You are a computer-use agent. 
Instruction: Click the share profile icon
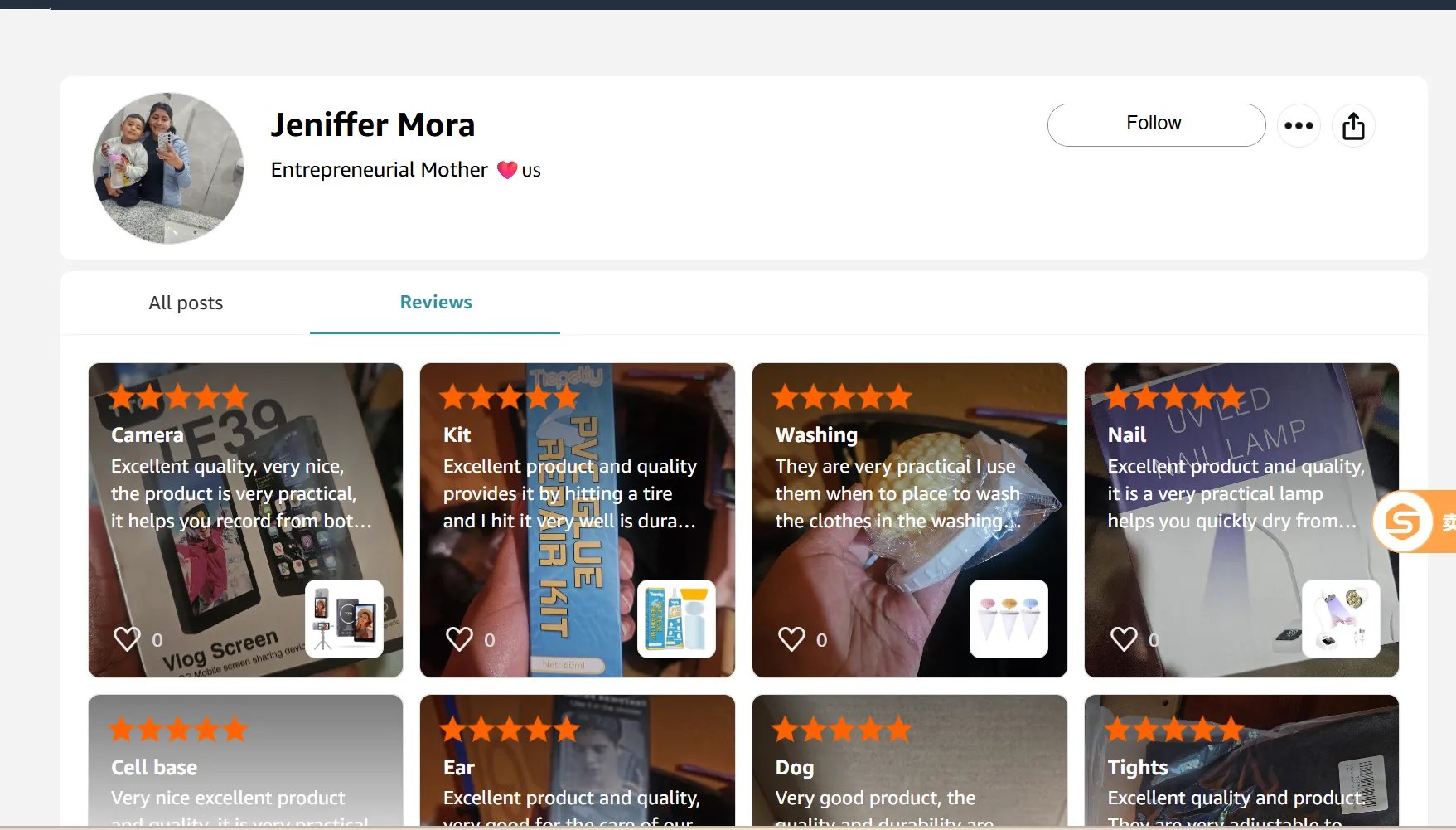tap(1353, 126)
